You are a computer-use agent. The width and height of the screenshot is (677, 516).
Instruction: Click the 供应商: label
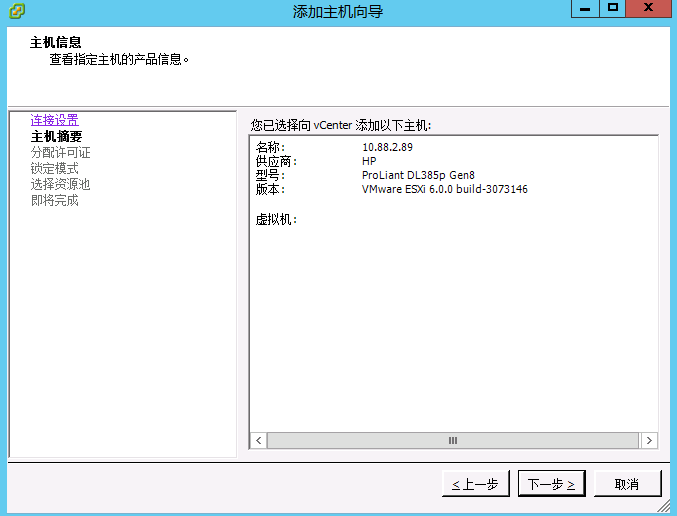pos(276,161)
